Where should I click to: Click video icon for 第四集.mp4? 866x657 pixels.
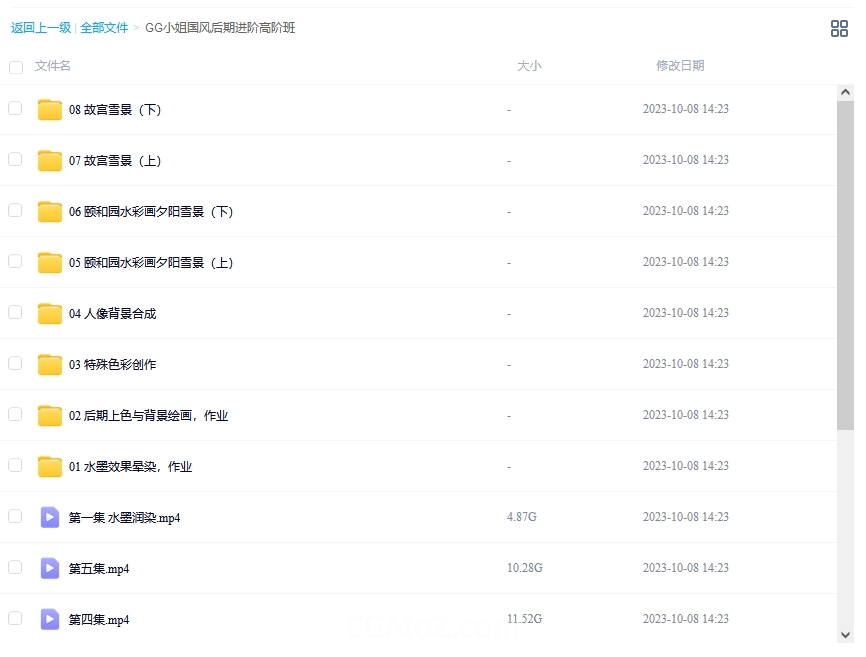pyautogui.click(x=50, y=620)
